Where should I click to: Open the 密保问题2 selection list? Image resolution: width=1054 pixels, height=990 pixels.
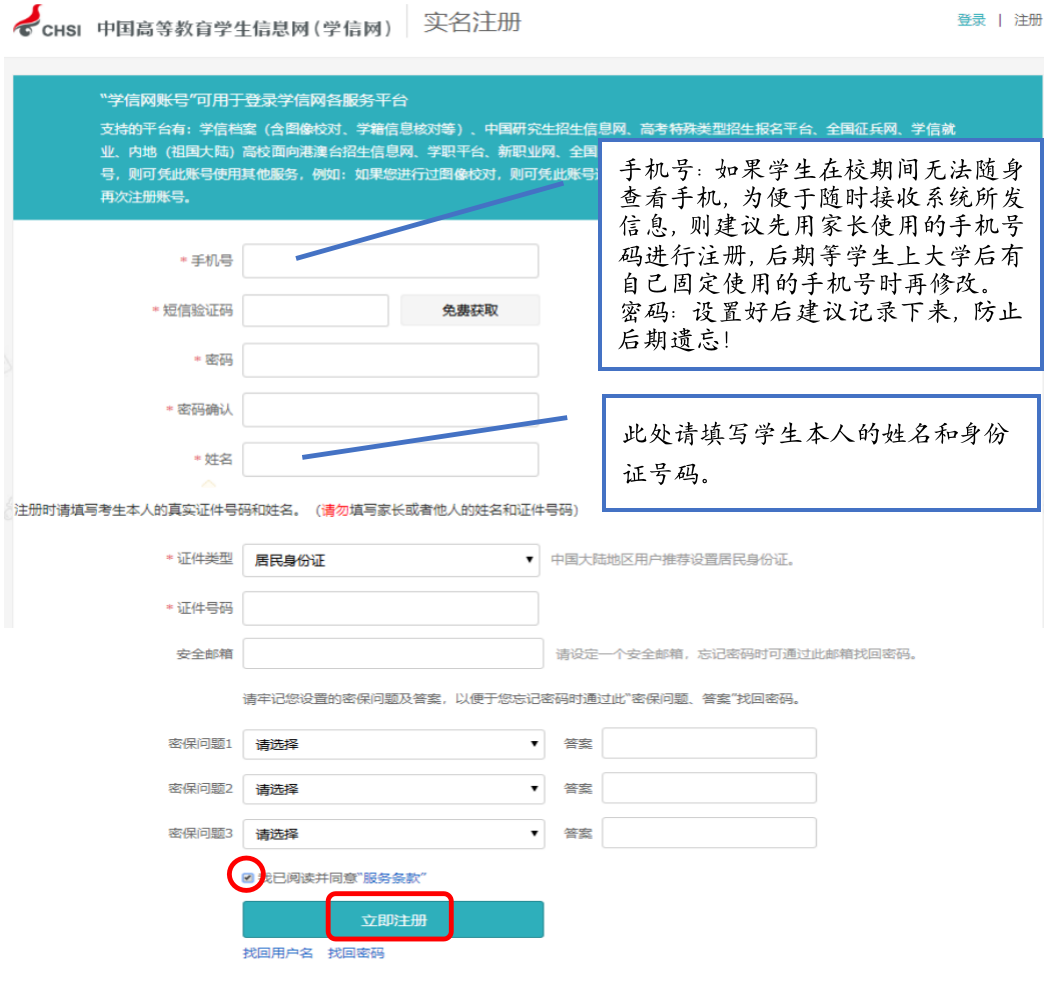click(x=393, y=787)
